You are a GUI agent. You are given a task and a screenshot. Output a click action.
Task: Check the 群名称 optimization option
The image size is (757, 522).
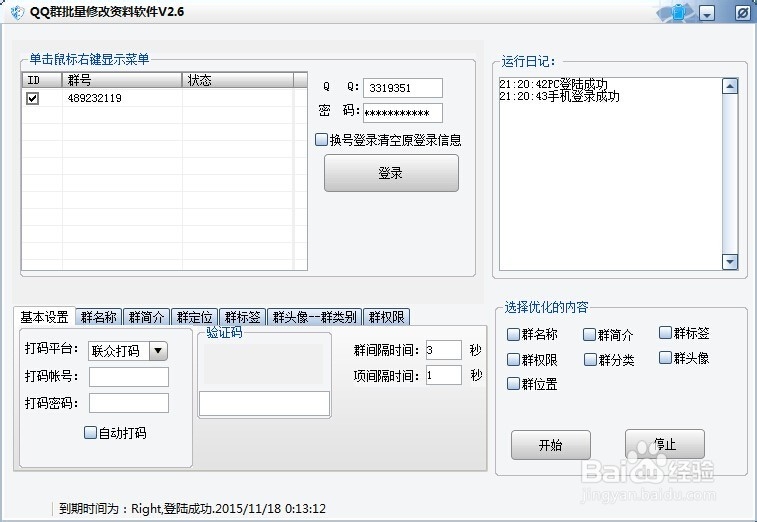click(513, 334)
